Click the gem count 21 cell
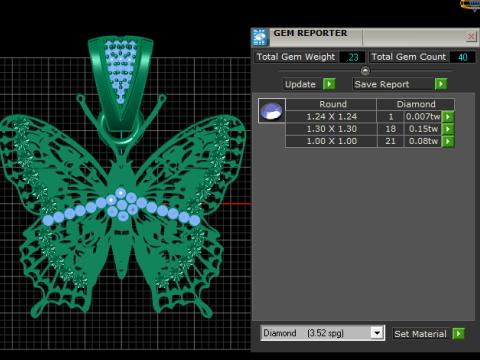Viewport: 480px width, 360px height. pyautogui.click(x=390, y=141)
